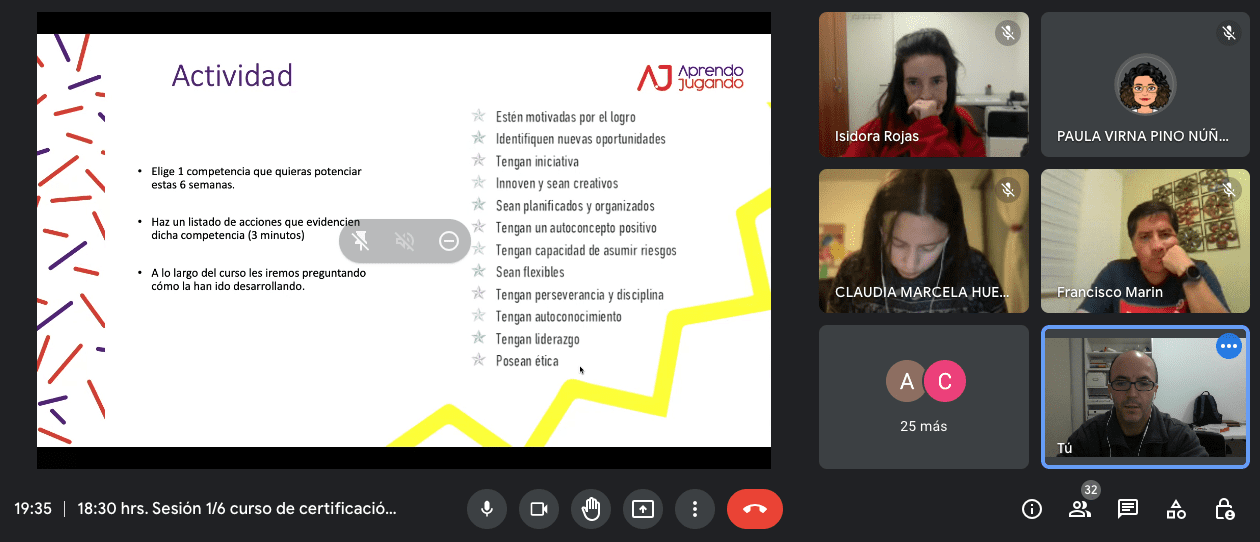Open the activities panel

pos(1176,509)
